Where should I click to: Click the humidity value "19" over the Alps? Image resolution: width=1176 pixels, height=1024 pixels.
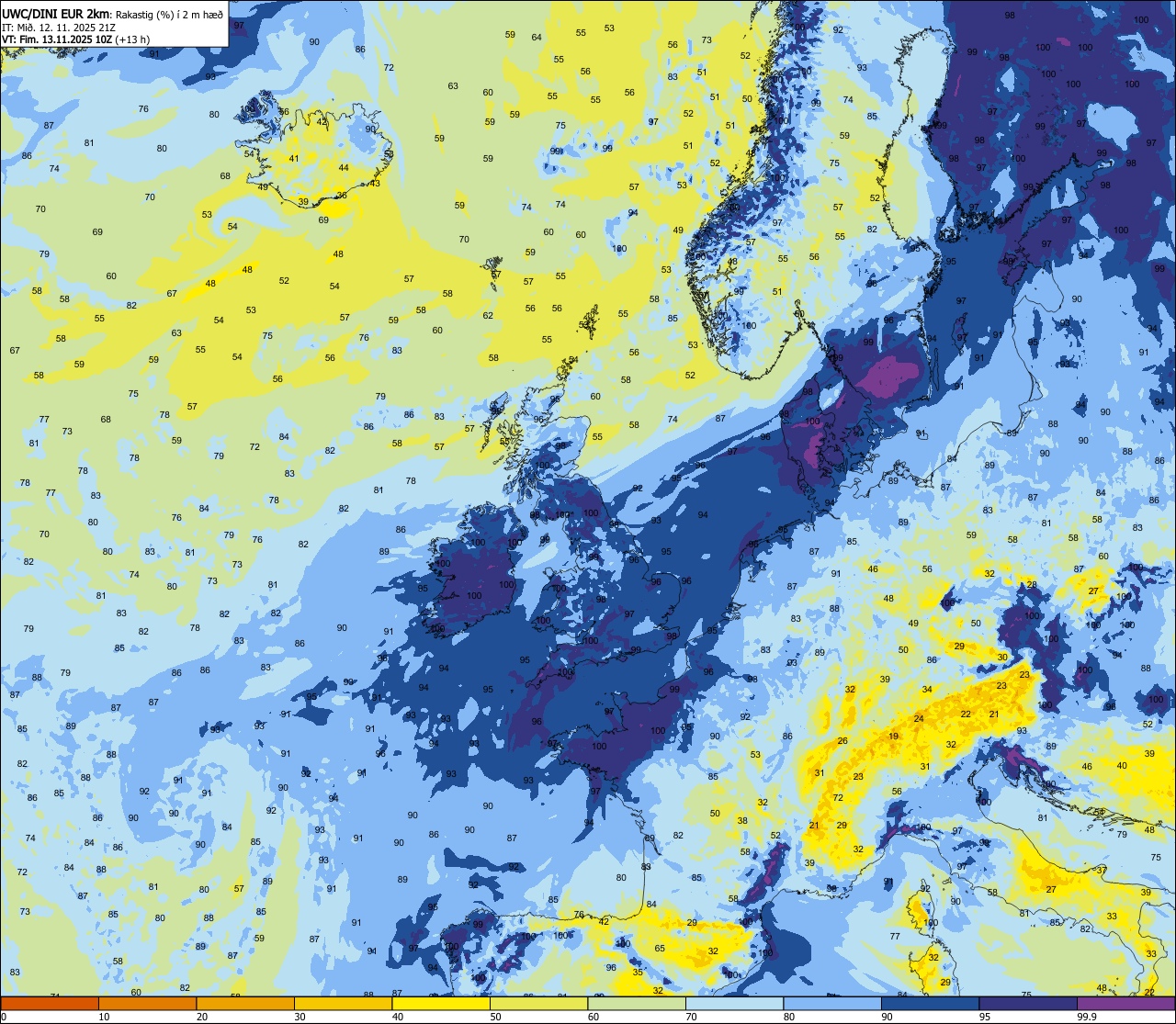tap(893, 737)
